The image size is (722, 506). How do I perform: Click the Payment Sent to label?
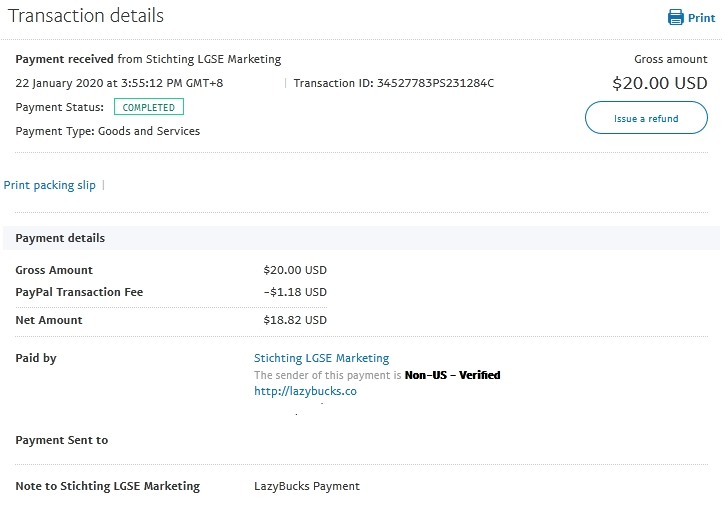62,440
